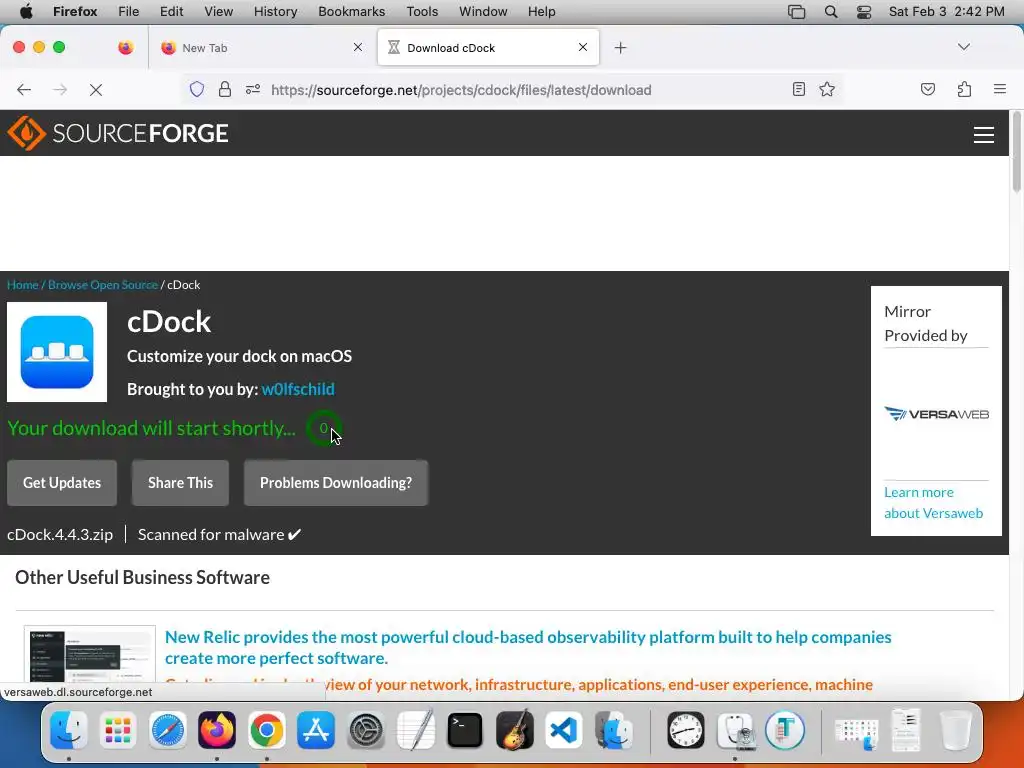Open the Apple menu
Image resolution: width=1024 pixels, height=768 pixels.
point(26,12)
